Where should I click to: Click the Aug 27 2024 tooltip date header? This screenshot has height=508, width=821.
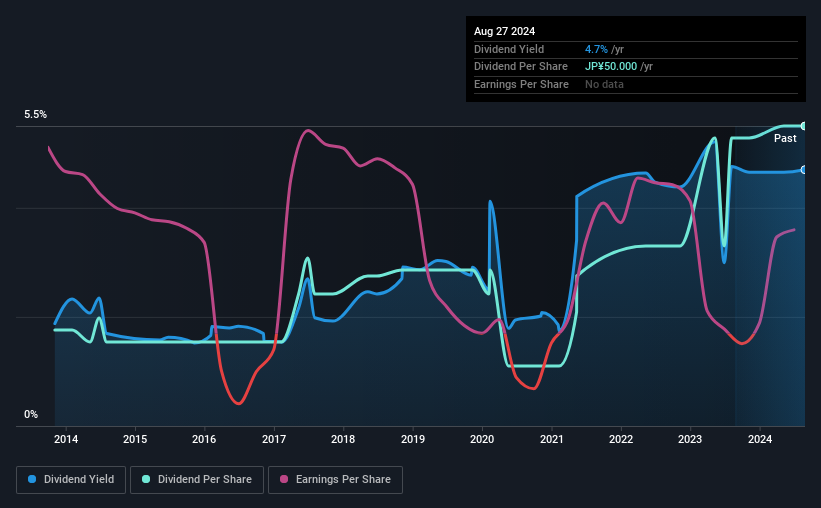pyautogui.click(x=504, y=31)
